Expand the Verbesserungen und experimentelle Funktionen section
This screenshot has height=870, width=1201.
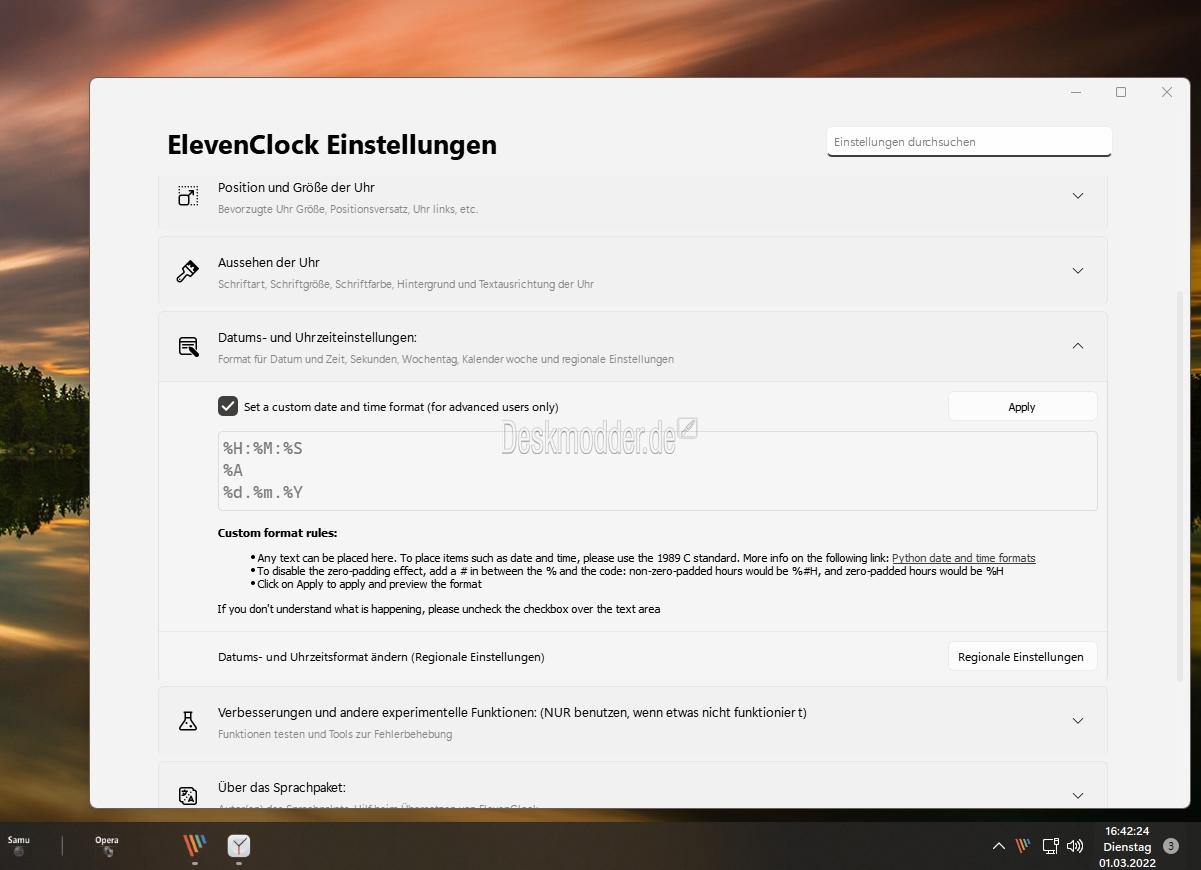[x=1078, y=721]
